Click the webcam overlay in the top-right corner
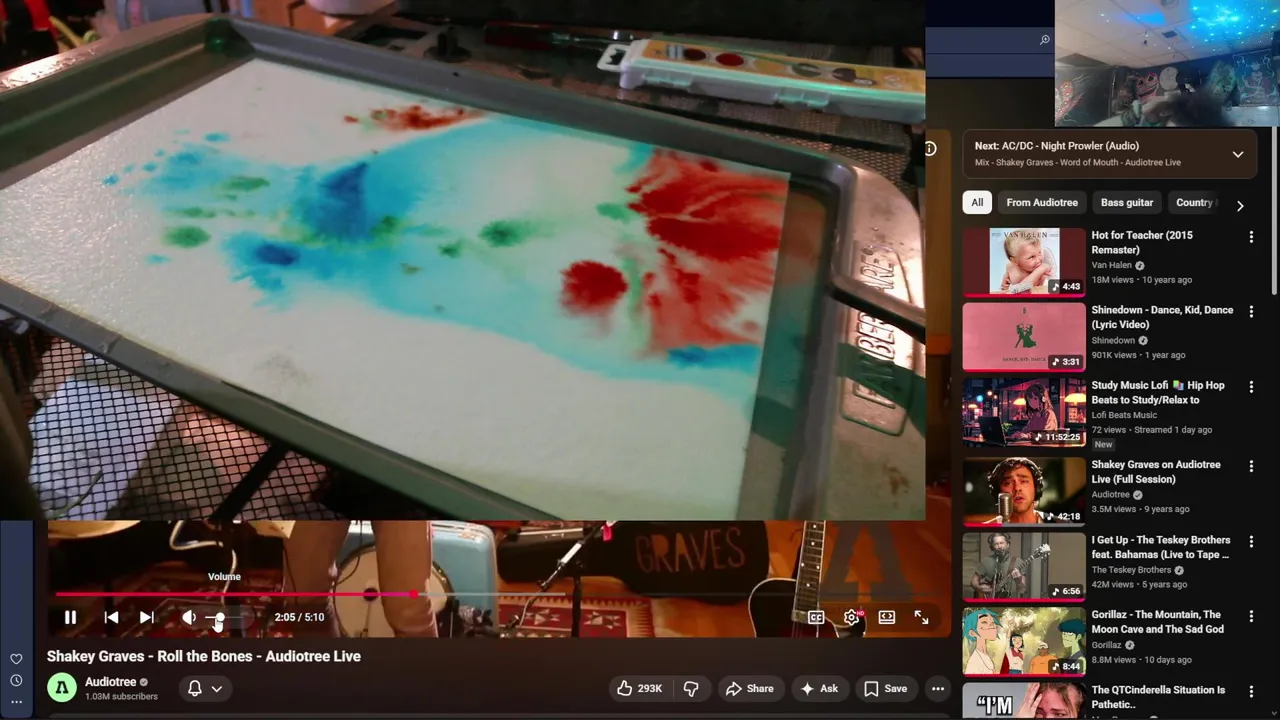Screen dimensions: 1280x720 pyautogui.click(x=1167, y=63)
